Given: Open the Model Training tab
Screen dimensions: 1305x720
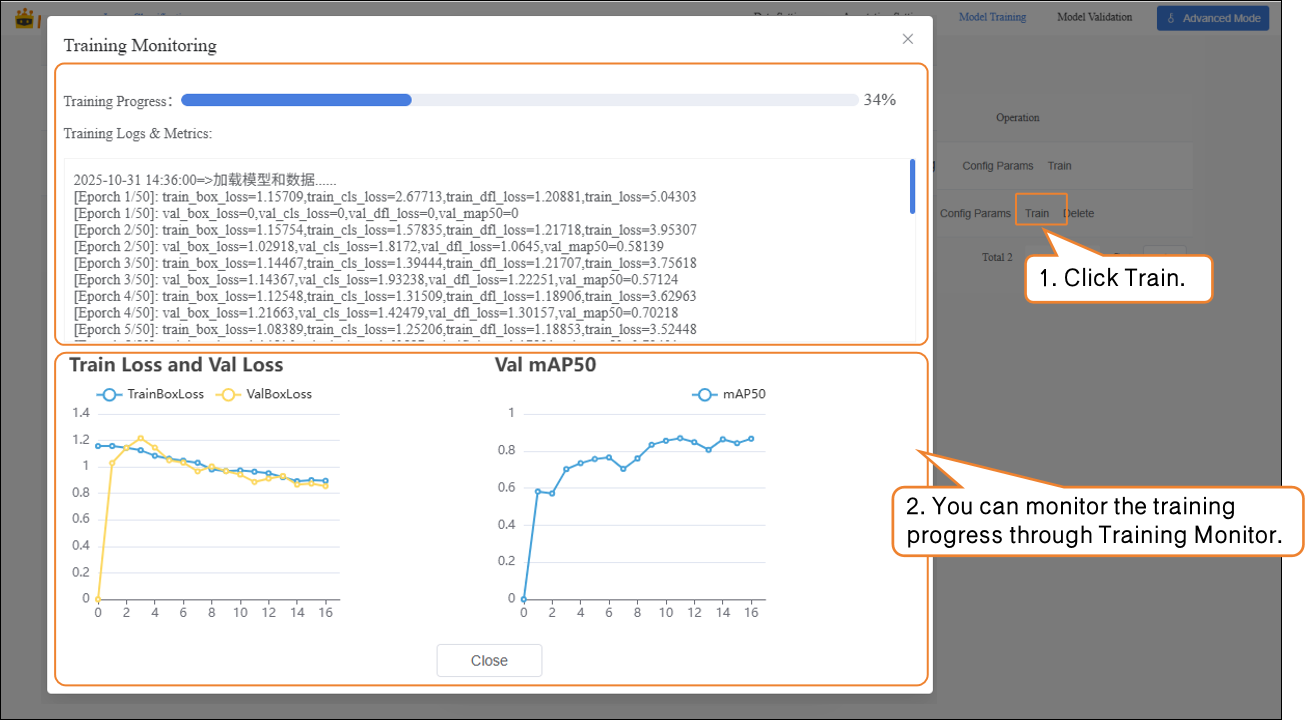Looking at the screenshot, I should 992,17.
